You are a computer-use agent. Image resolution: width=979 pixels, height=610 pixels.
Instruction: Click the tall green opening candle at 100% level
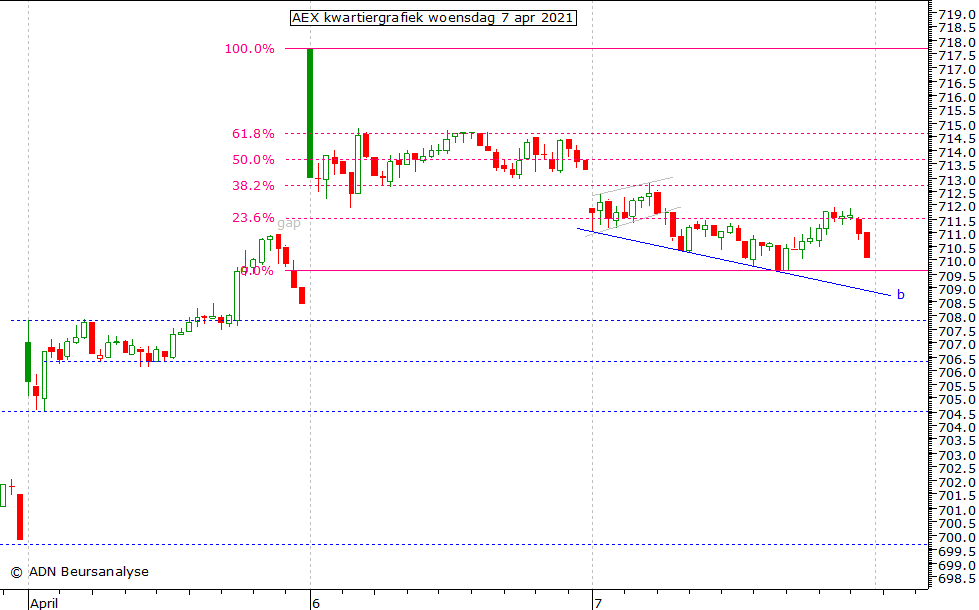[310, 113]
